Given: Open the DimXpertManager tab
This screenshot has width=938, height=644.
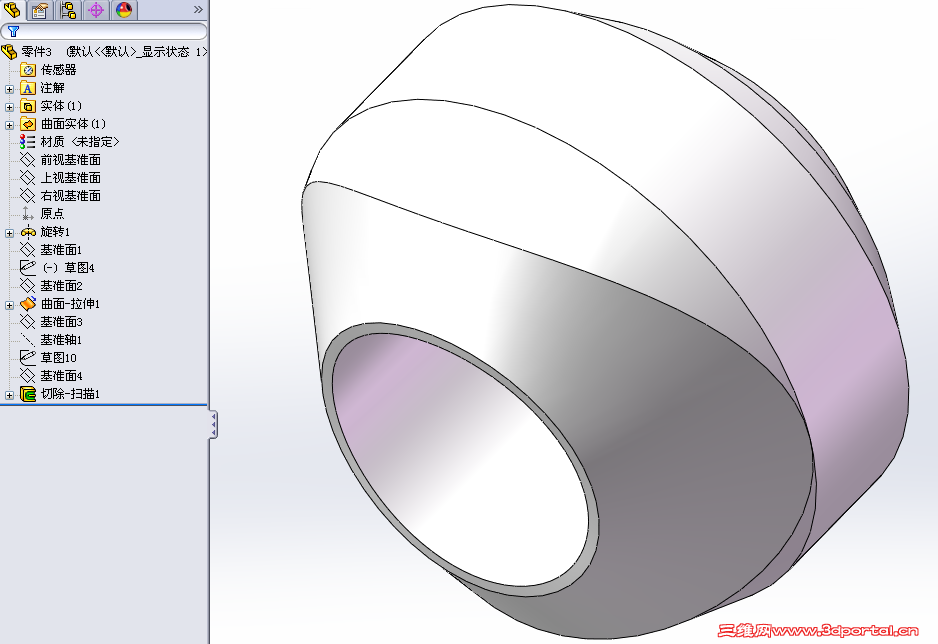Looking at the screenshot, I should click(96, 10).
